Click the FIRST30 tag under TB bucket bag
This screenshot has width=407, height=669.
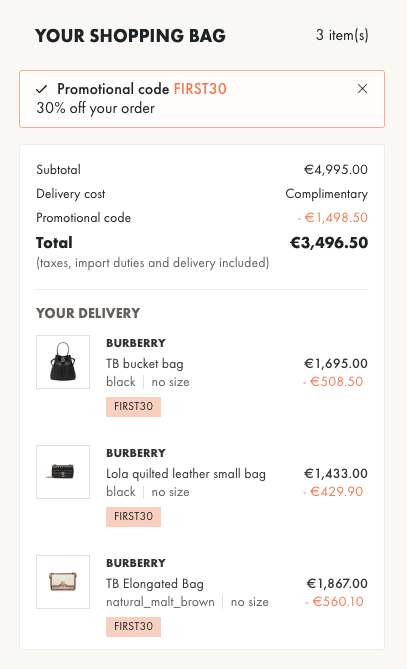click(134, 406)
